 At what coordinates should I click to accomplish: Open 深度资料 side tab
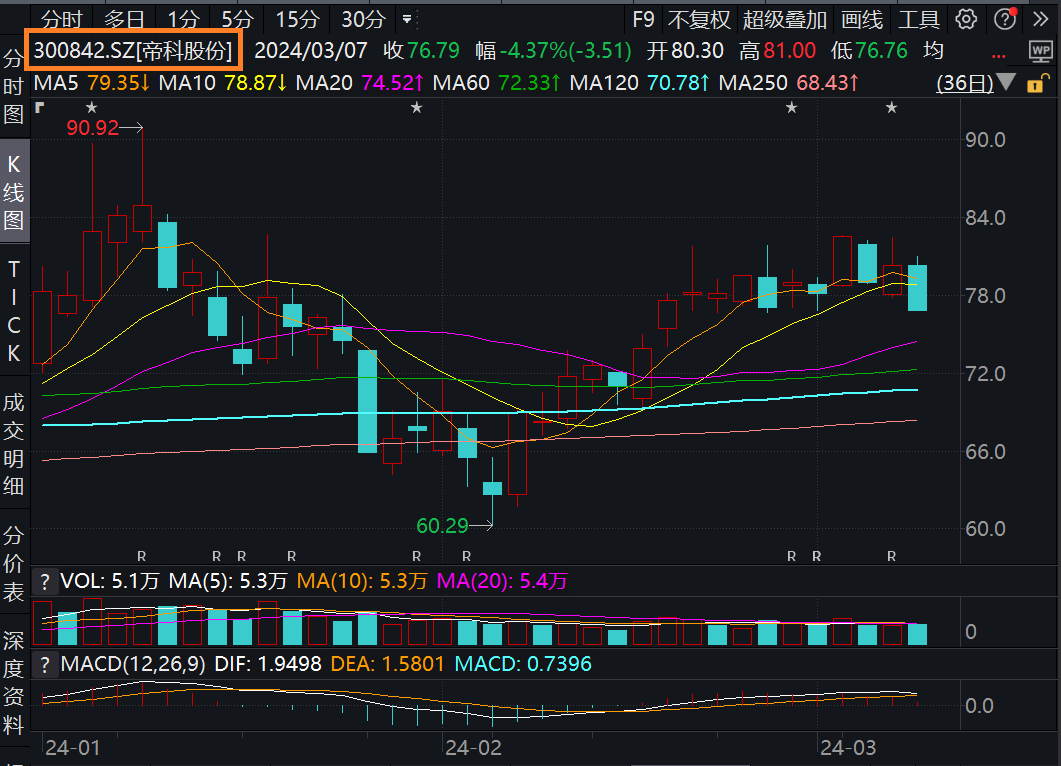click(14, 683)
